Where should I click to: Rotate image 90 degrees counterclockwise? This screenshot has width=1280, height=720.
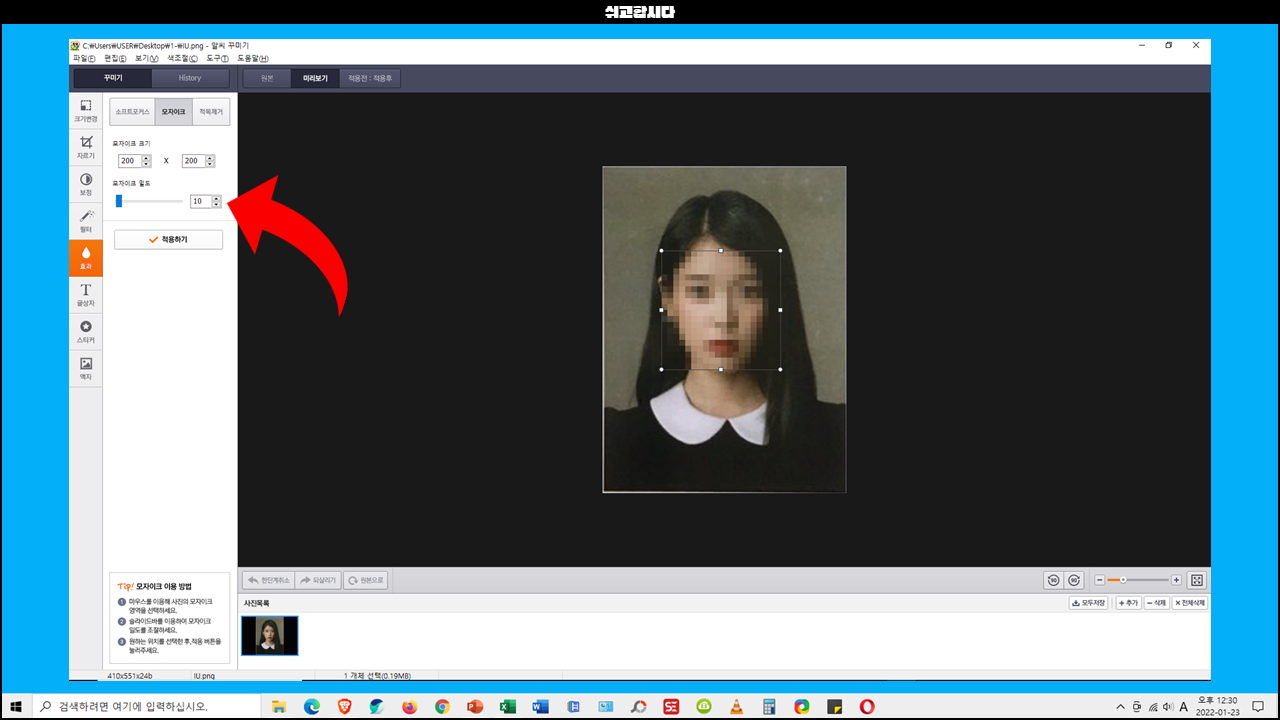point(1053,580)
